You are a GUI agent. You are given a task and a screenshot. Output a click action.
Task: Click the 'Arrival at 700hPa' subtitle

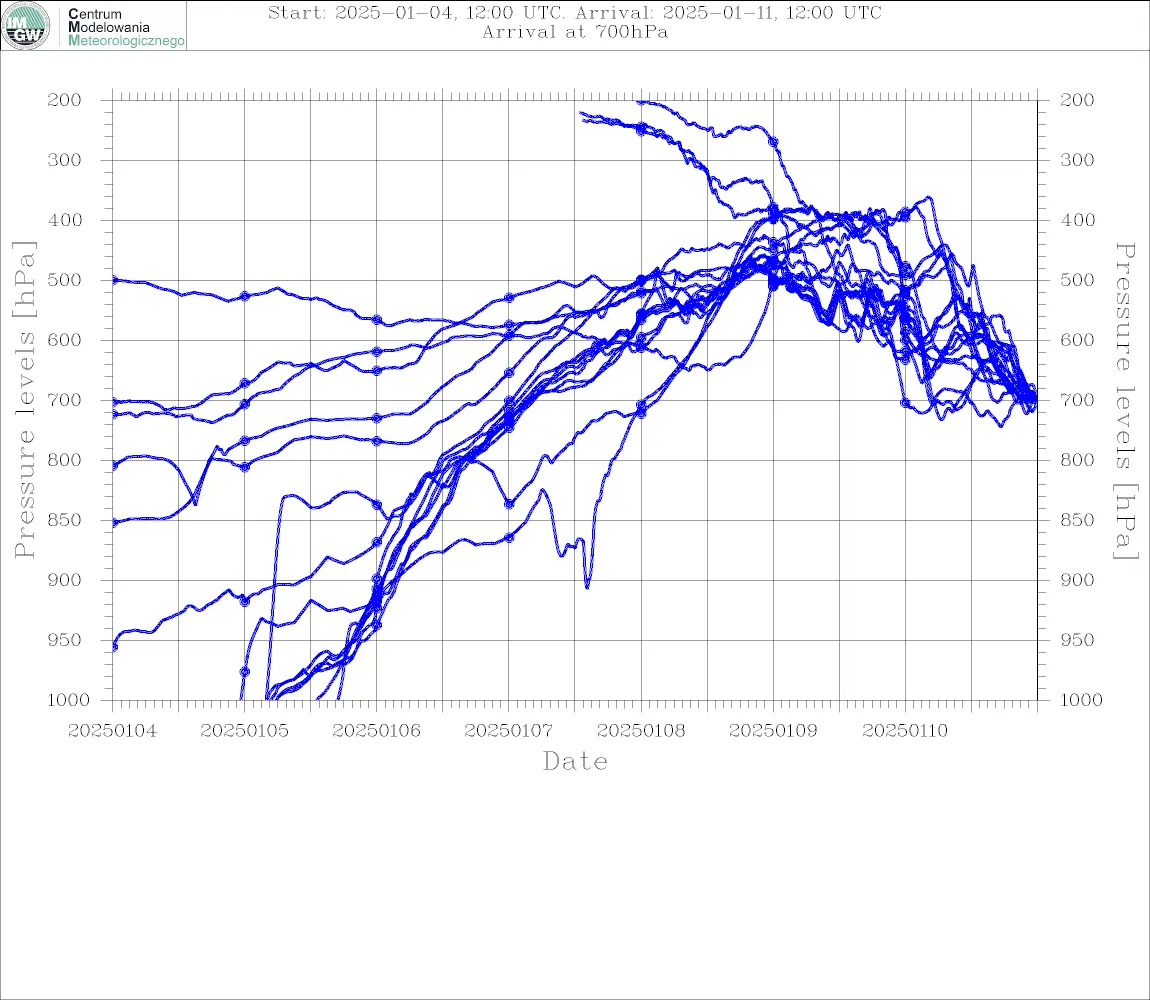point(575,32)
